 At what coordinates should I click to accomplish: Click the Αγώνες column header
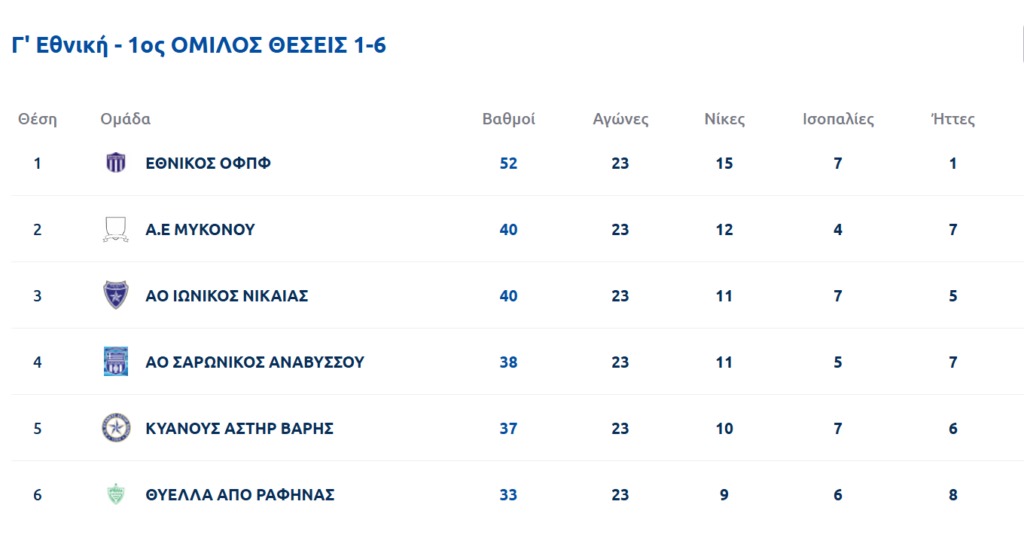[x=620, y=119]
